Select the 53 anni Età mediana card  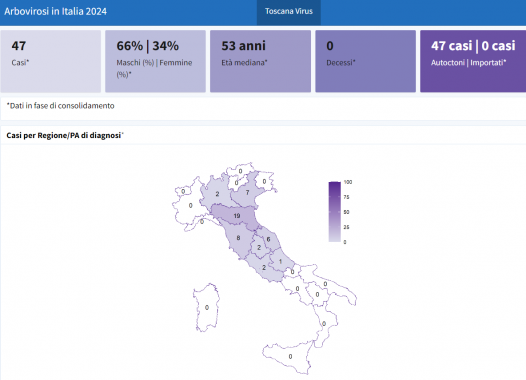click(260, 61)
